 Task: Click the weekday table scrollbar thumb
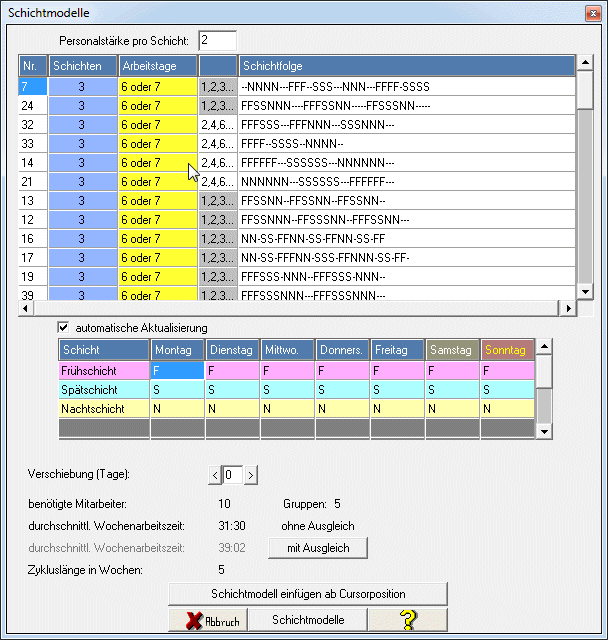coord(544,371)
